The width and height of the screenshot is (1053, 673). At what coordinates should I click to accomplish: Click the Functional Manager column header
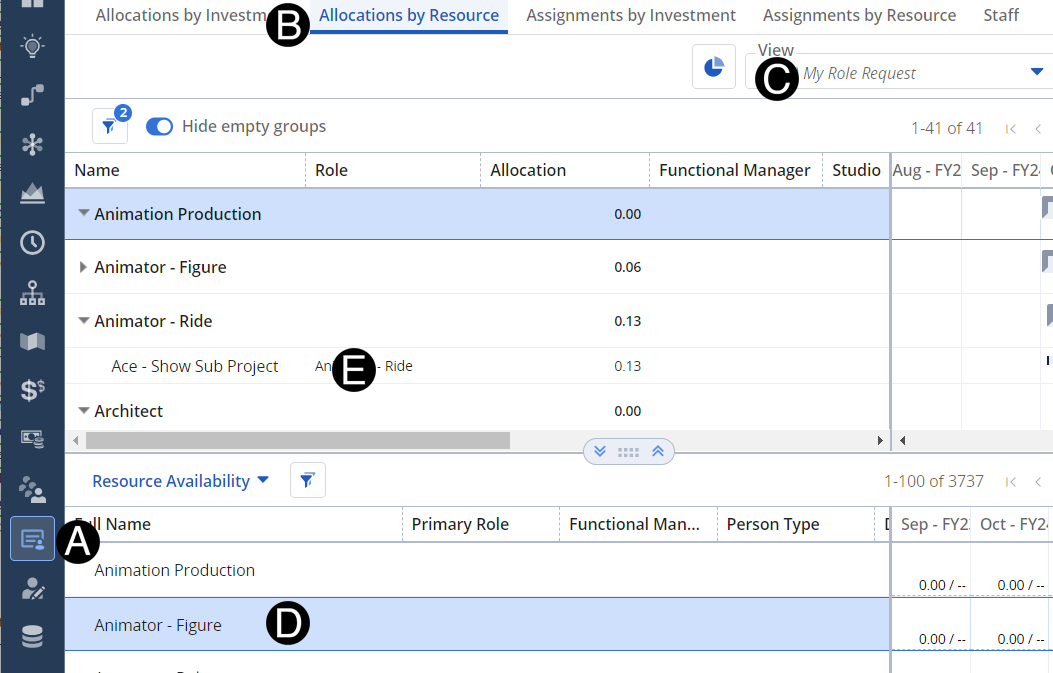click(734, 170)
